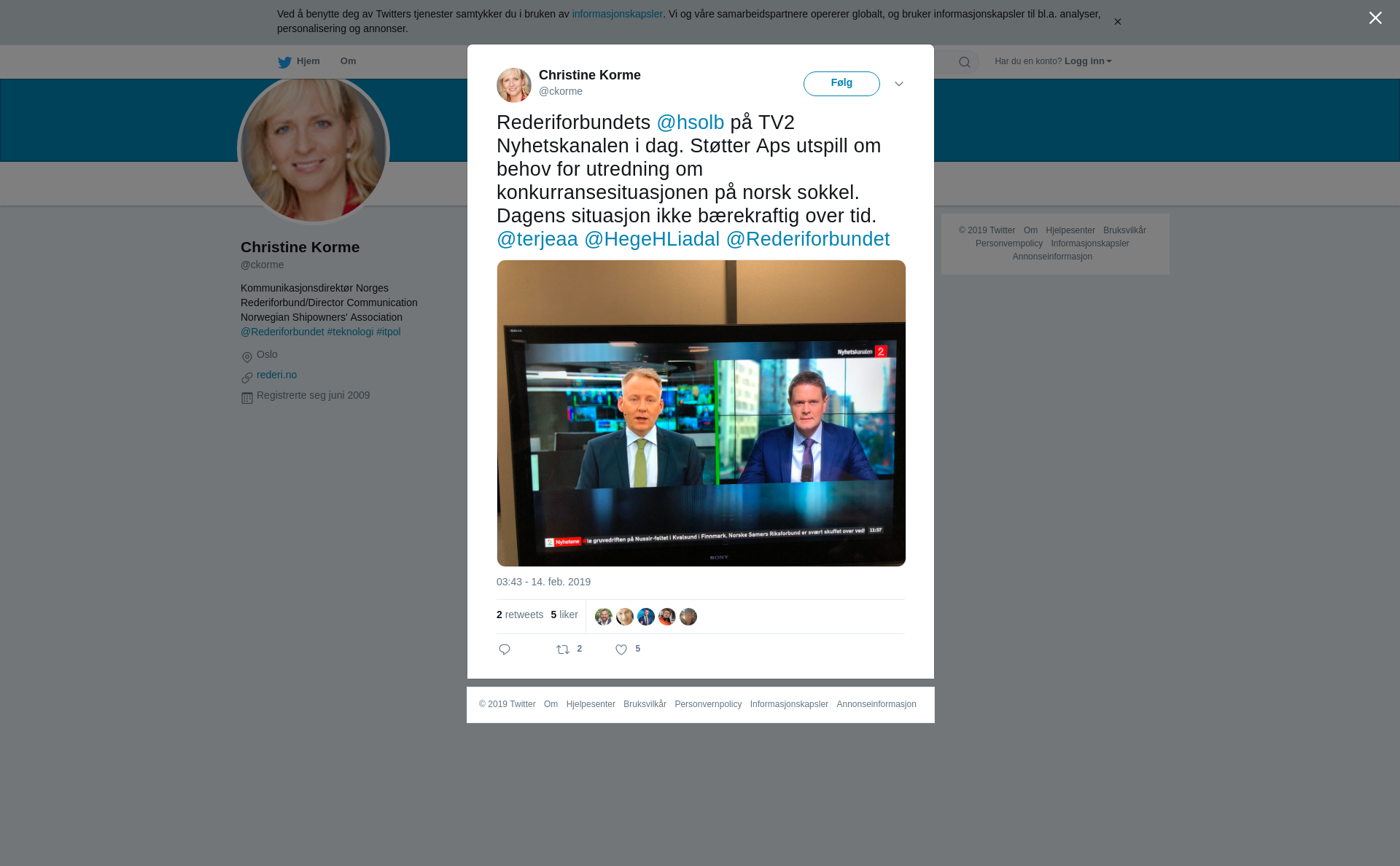Retweet using the retweet arrows icon
This screenshot has height=866, width=1400.
pyautogui.click(x=563, y=649)
